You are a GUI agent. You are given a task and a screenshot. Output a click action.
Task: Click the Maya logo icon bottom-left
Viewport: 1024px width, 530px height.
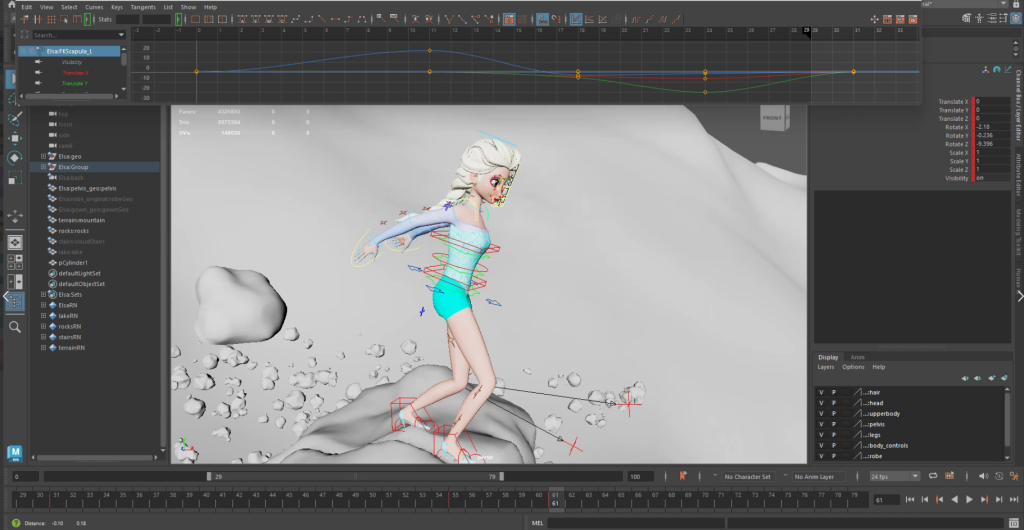(x=14, y=453)
